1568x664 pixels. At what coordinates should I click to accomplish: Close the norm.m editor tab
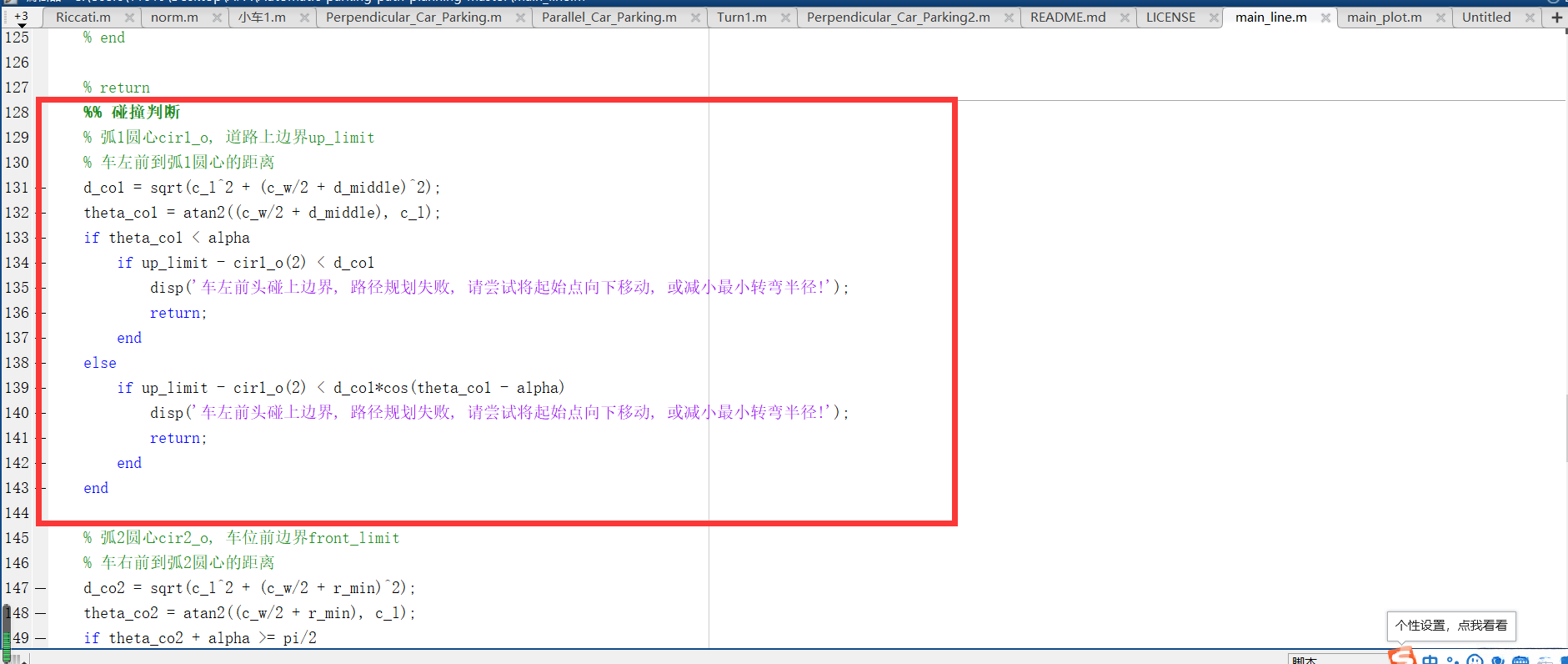(x=217, y=18)
